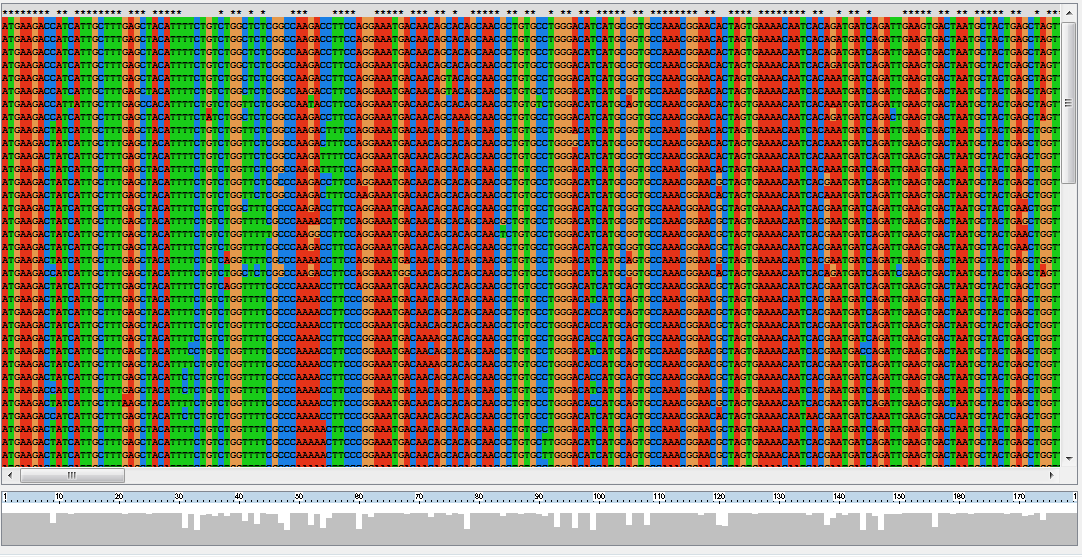Click ruler mark labeled 90
Image resolution: width=1082 pixels, height=557 pixels.
pos(539,497)
